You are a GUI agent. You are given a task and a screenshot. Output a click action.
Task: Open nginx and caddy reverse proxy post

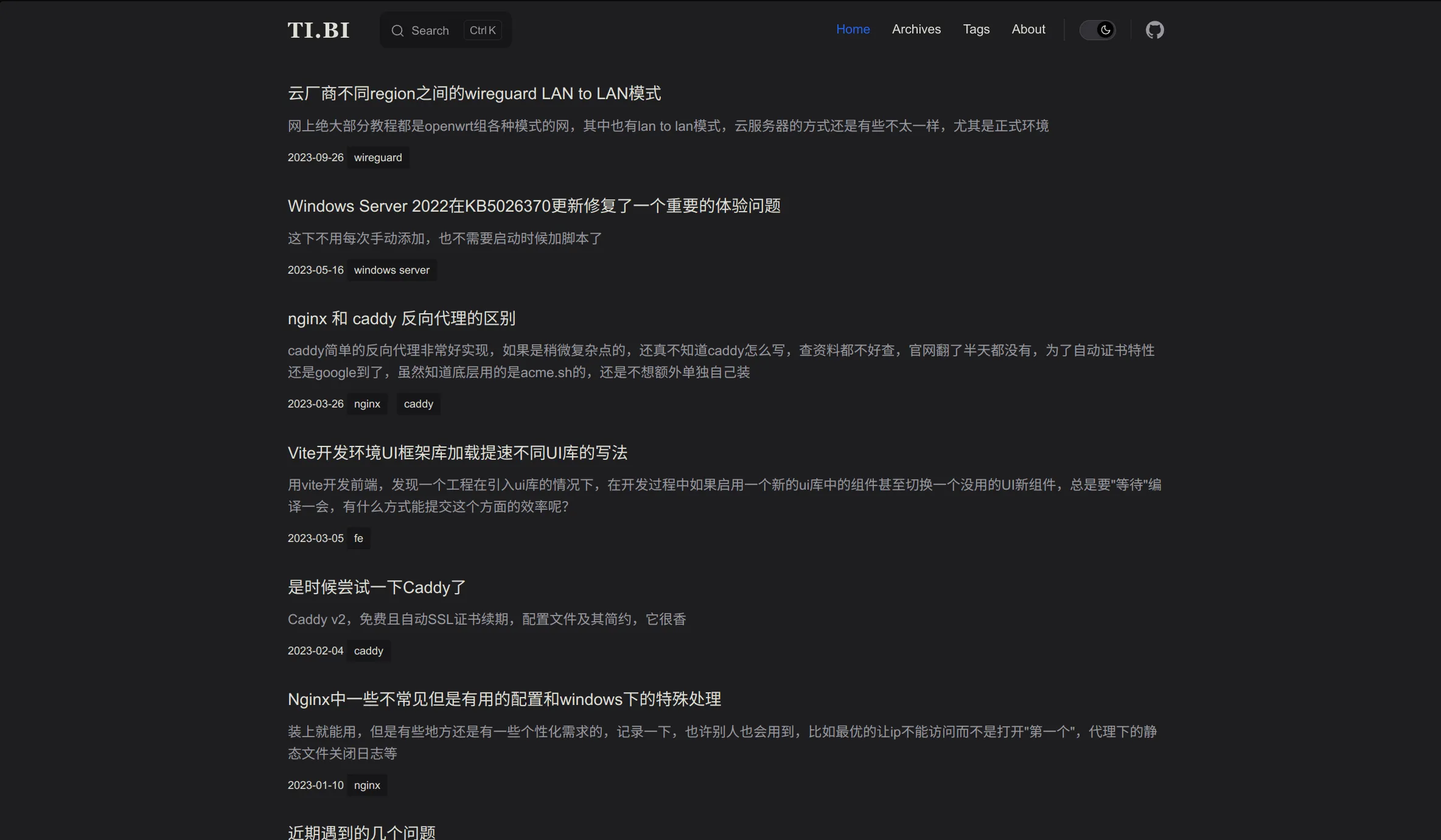click(x=401, y=318)
